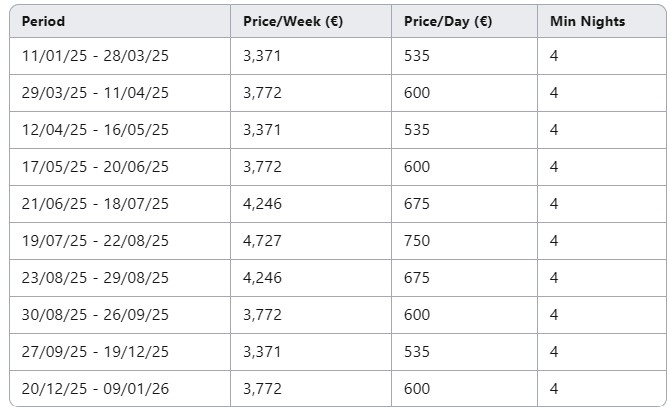This screenshot has width=670, height=407.
Task: Select the 21/06/25 - 18/07/25 period cell
Action: click(120, 204)
